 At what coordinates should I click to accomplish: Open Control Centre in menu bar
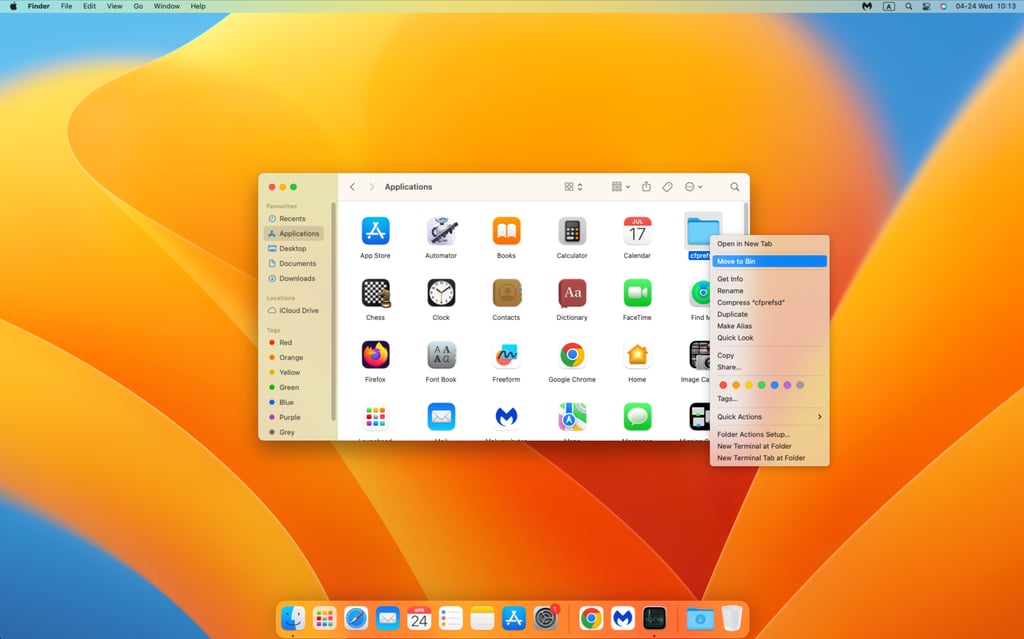point(926,6)
